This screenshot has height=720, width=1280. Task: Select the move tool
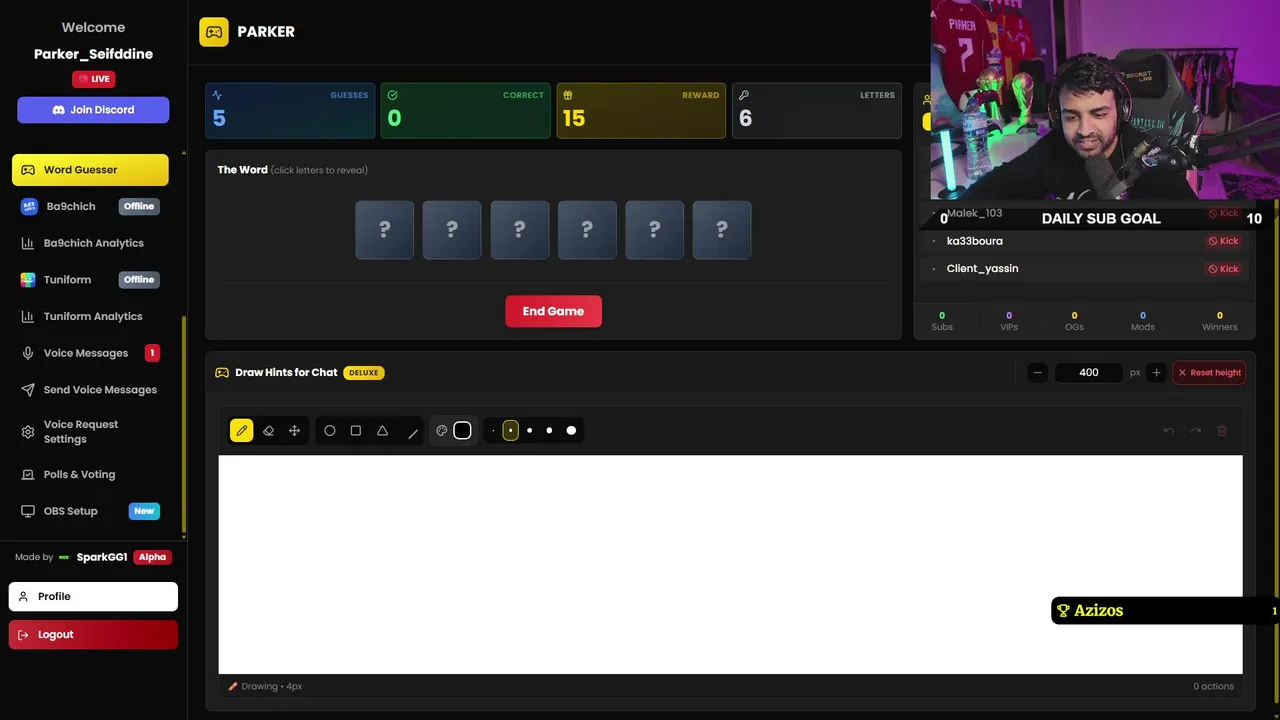[294, 431]
